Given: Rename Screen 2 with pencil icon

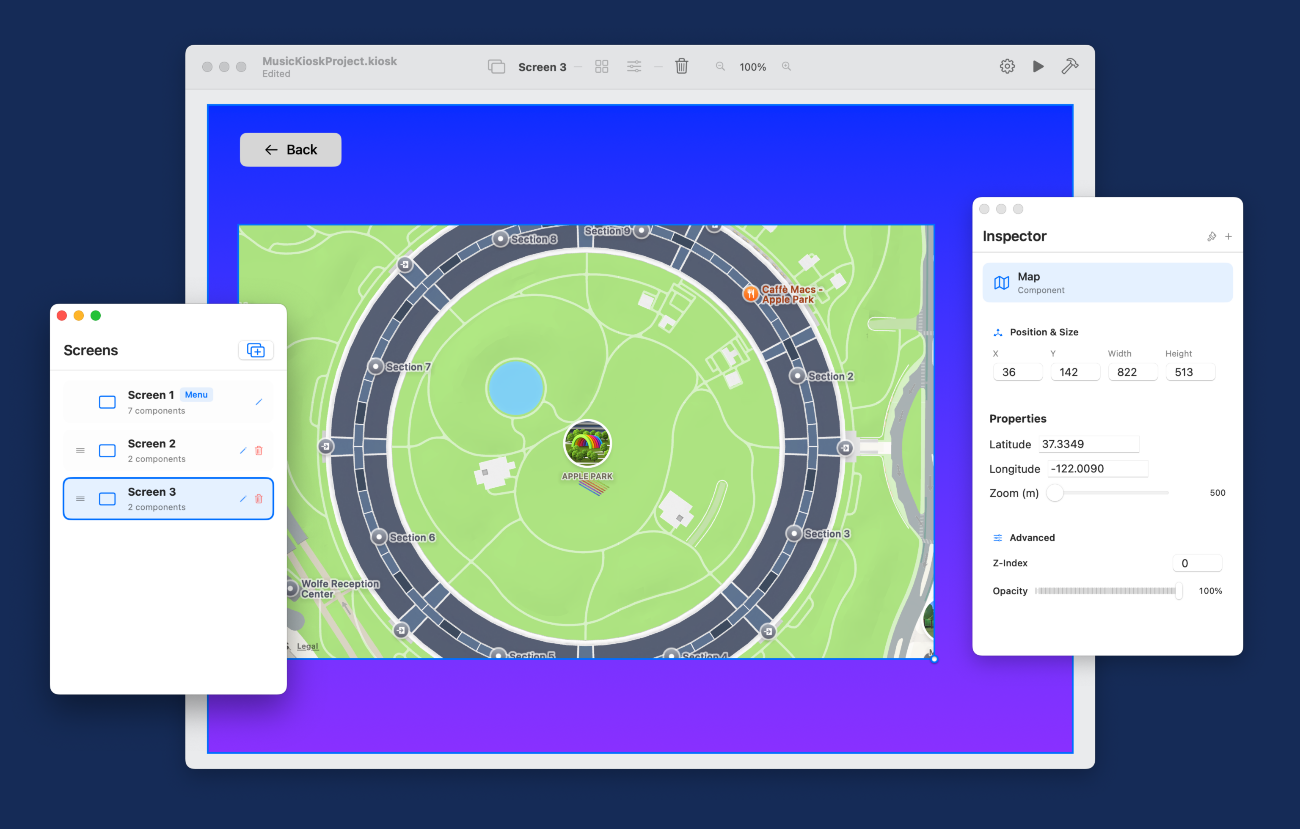Looking at the screenshot, I should click(x=243, y=451).
